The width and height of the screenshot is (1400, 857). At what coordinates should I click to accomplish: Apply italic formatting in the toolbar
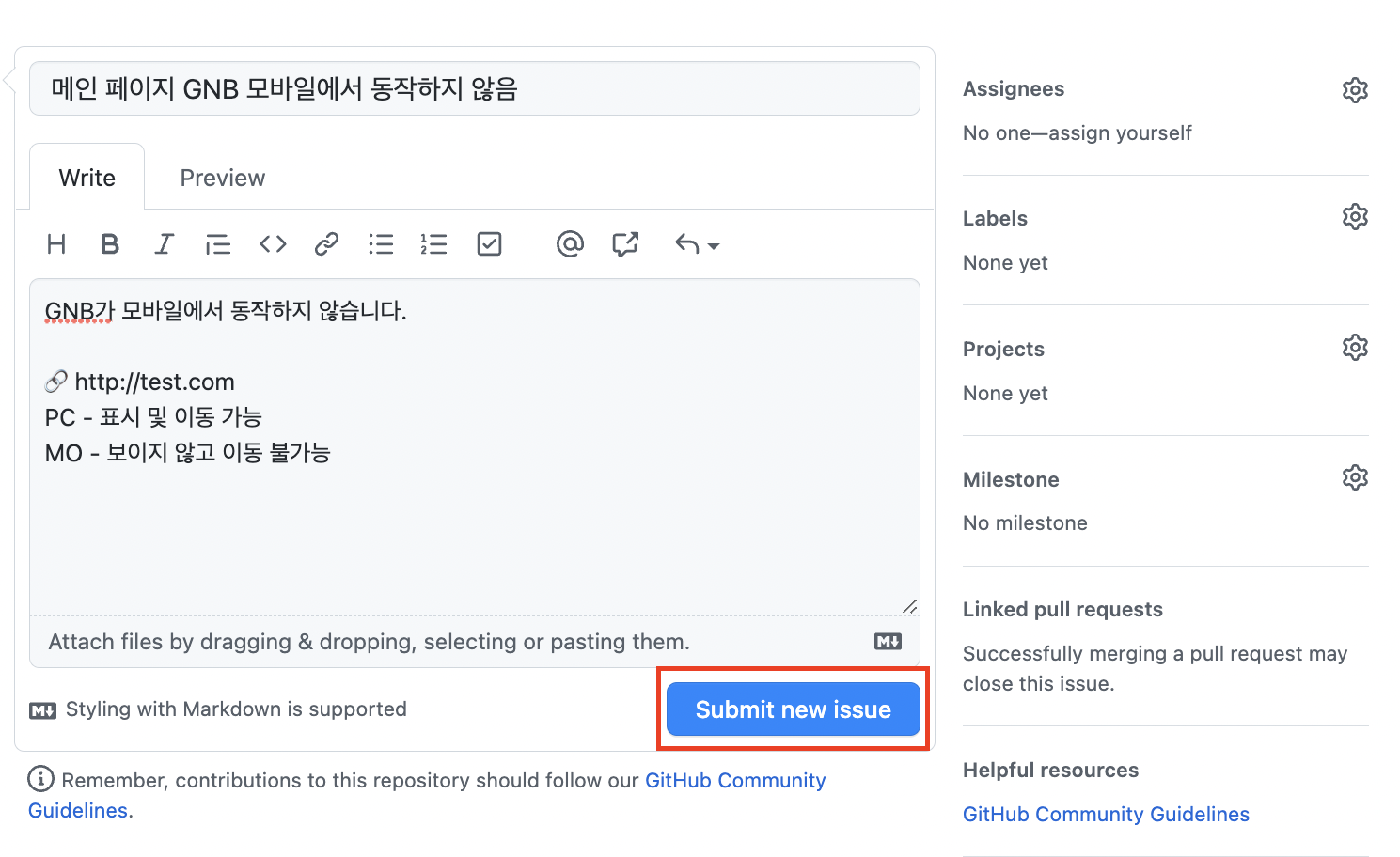pos(164,244)
